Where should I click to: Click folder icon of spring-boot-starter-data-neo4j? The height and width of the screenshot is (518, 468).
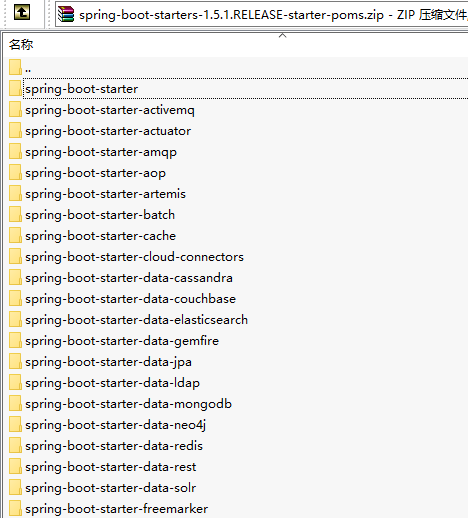coord(15,424)
